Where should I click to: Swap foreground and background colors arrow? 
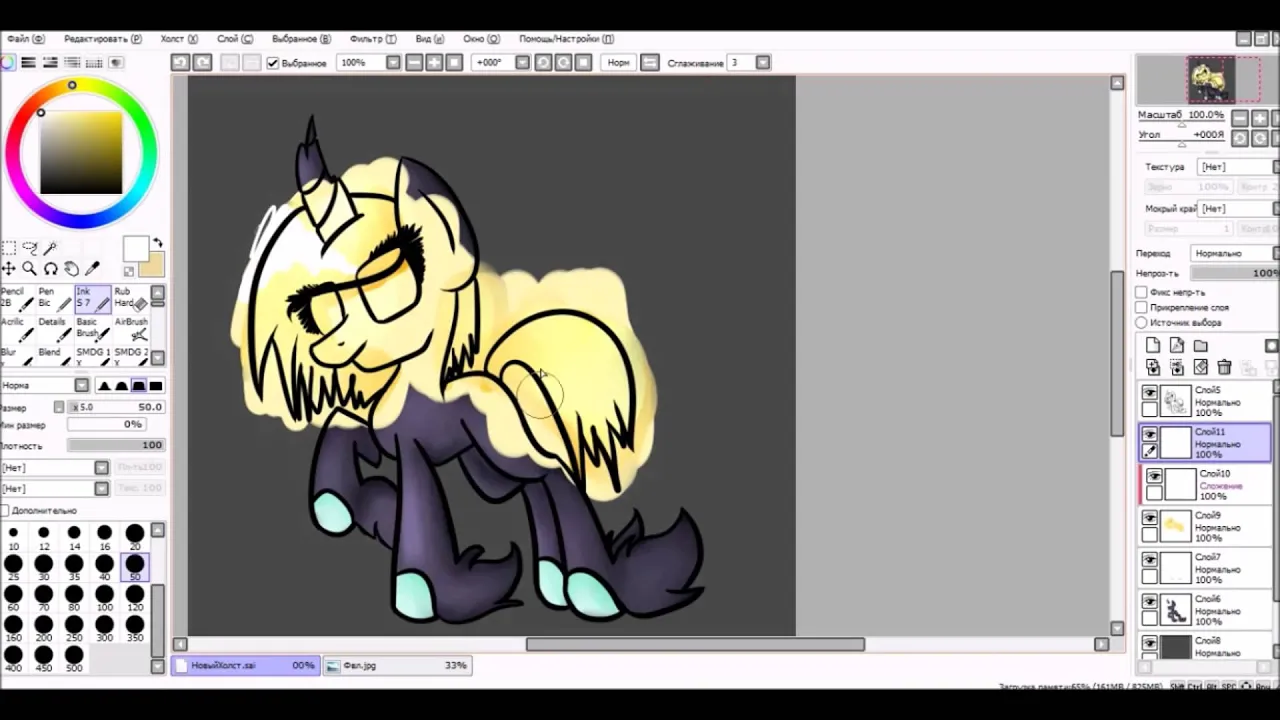click(157, 244)
